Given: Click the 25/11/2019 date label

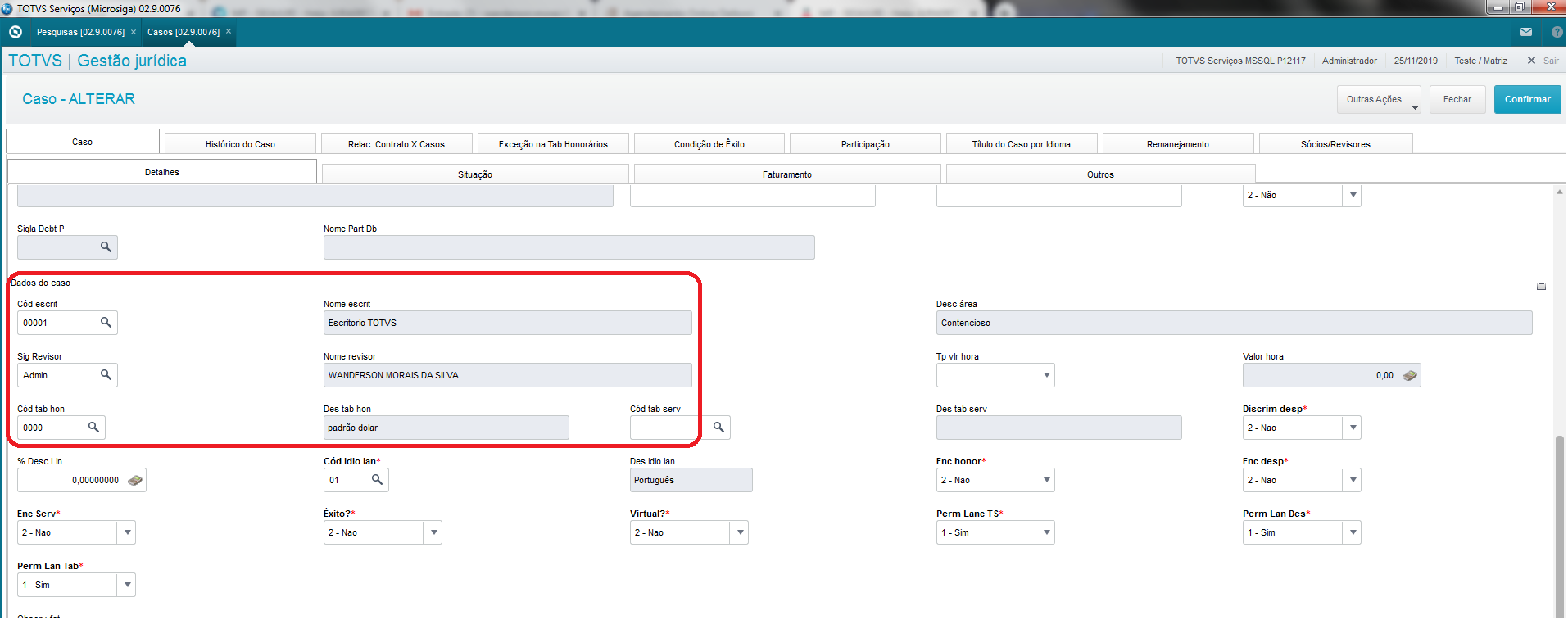Looking at the screenshot, I should pyautogui.click(x=1416, y=61).
